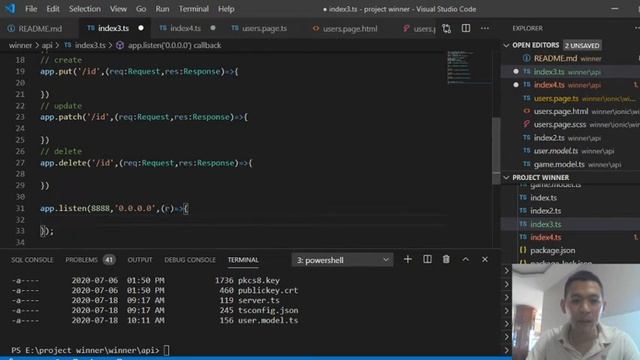The width and height of the screenshot is (640, 360).
Task: Open the Go menu
Action: [x=141, y=9]
